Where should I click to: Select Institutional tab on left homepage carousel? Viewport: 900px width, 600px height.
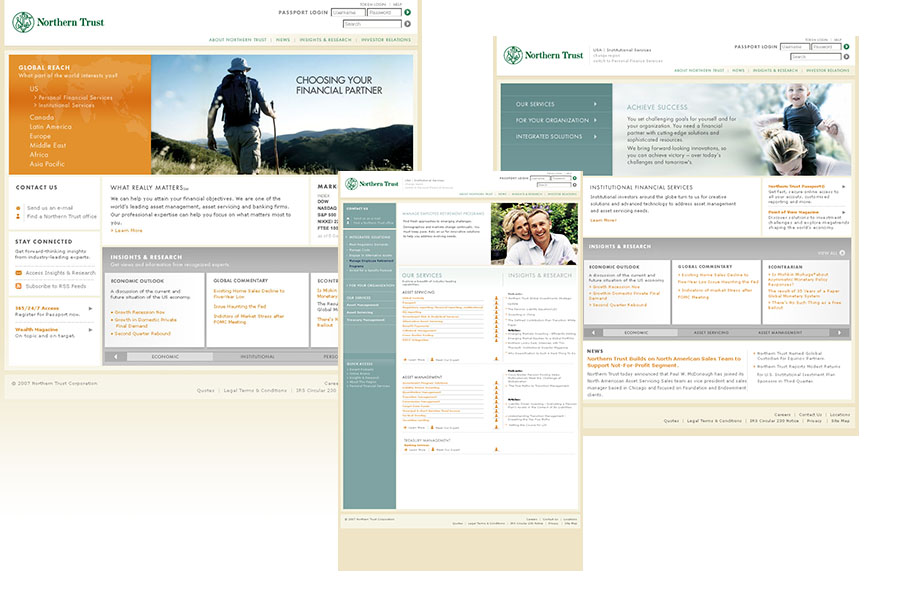point(257,357)
